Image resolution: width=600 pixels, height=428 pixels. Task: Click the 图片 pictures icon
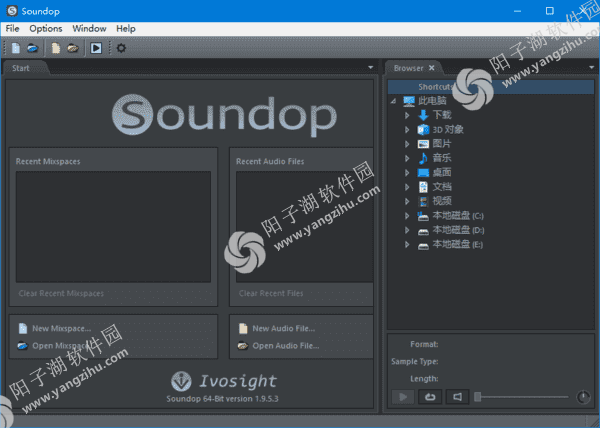tap(423, 144)
